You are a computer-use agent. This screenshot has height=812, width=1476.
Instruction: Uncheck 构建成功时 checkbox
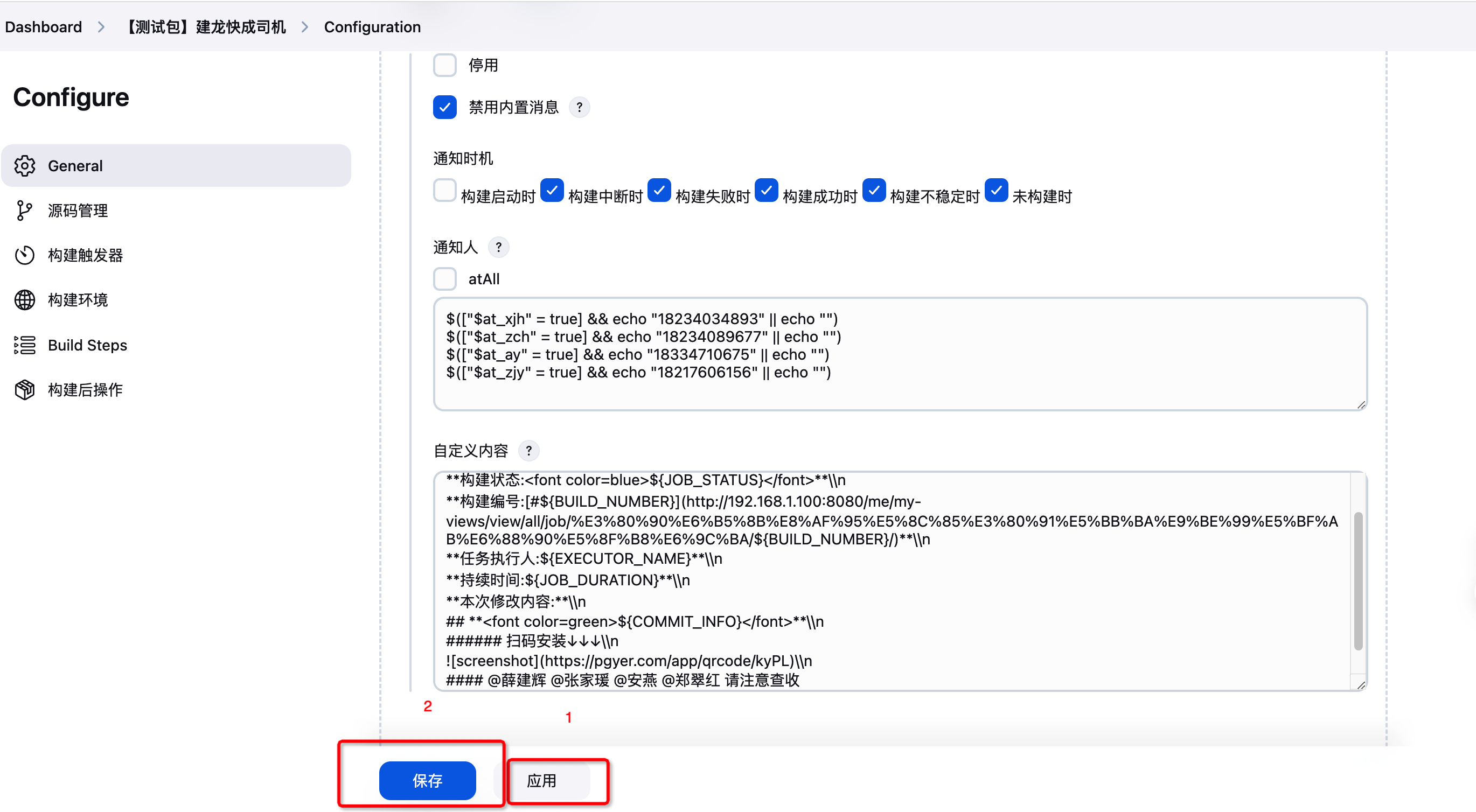click(x=766, y=191)
